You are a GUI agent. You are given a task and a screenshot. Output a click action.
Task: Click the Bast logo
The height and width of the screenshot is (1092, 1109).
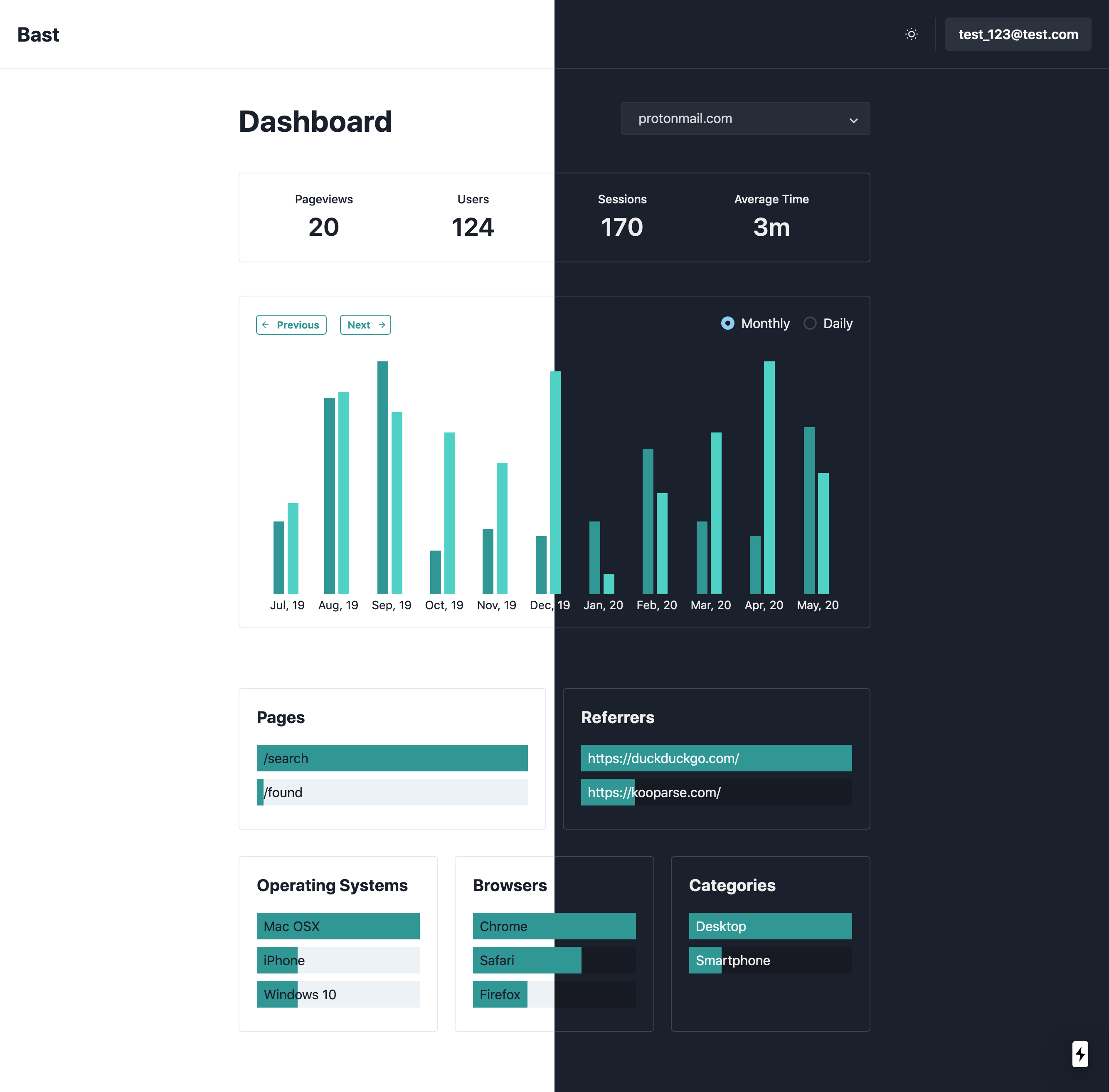click(38, 35)
